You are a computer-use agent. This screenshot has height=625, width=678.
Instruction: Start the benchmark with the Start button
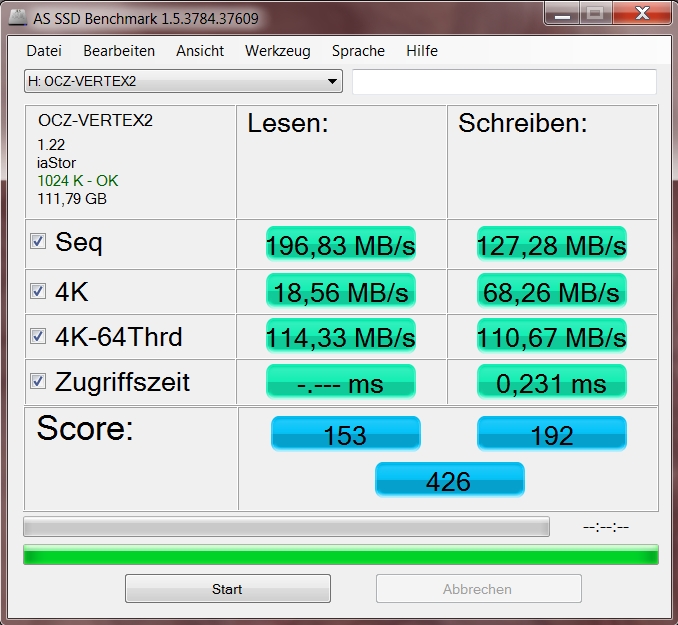[228, 589]
